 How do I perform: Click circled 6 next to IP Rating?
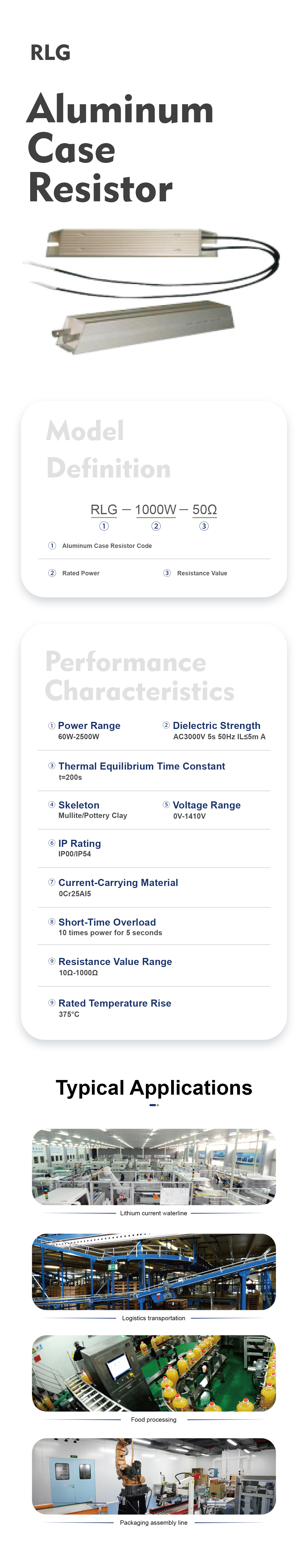tap(52, 842)
